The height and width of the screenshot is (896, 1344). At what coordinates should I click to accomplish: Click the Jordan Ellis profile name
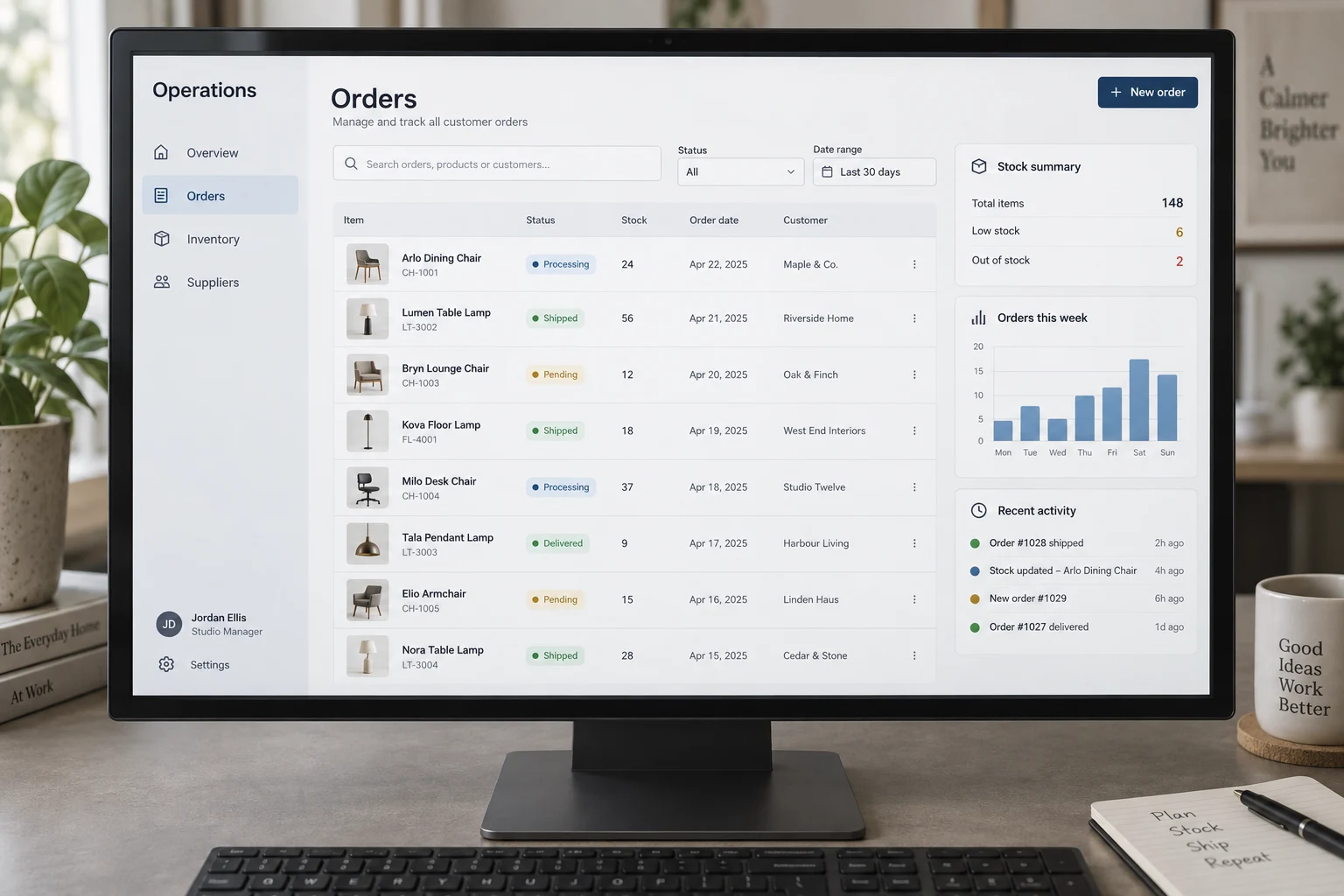(219, 617)
